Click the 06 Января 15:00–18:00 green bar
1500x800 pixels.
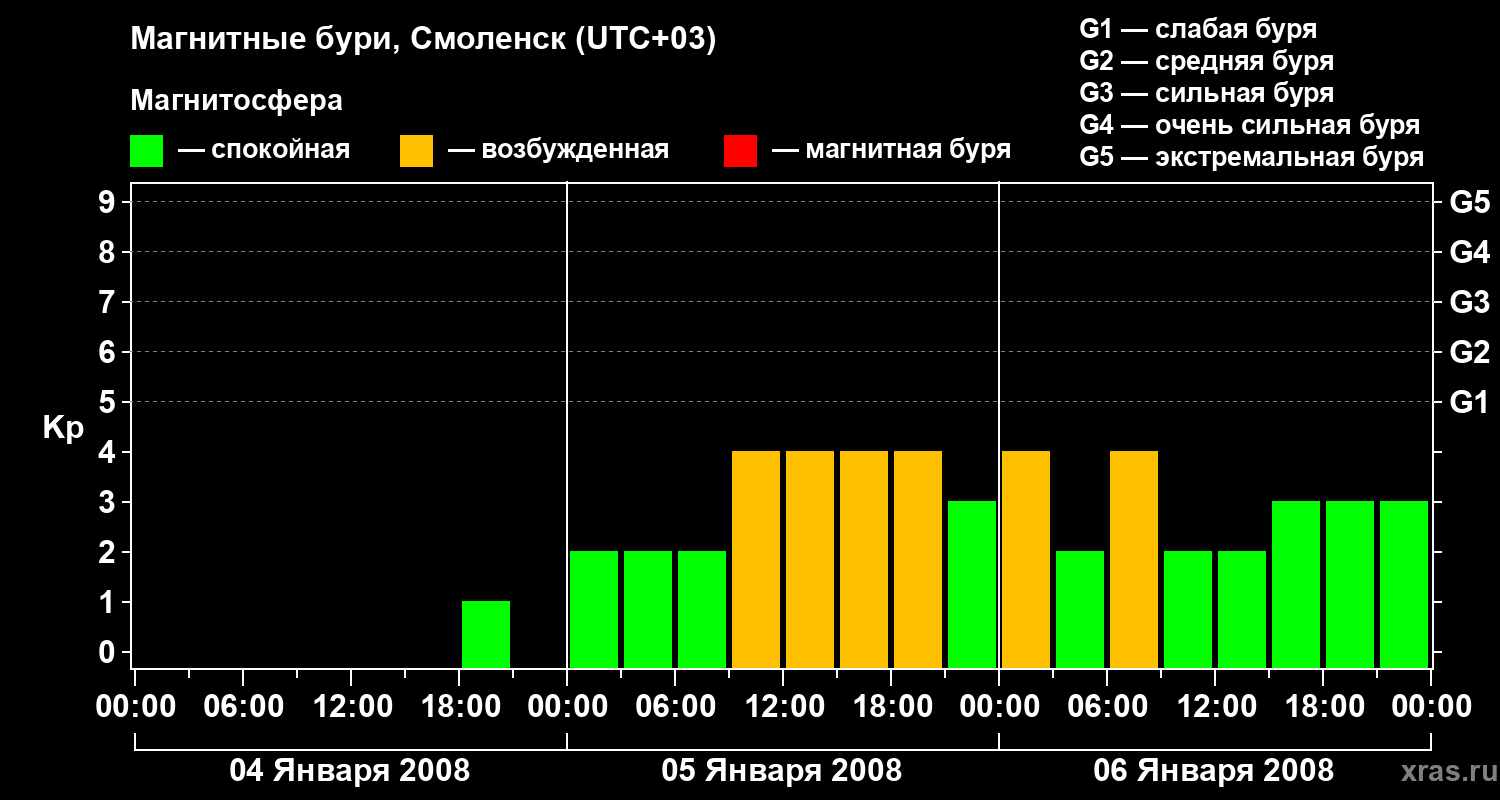pyautogui.click(x=1296, y=584)
